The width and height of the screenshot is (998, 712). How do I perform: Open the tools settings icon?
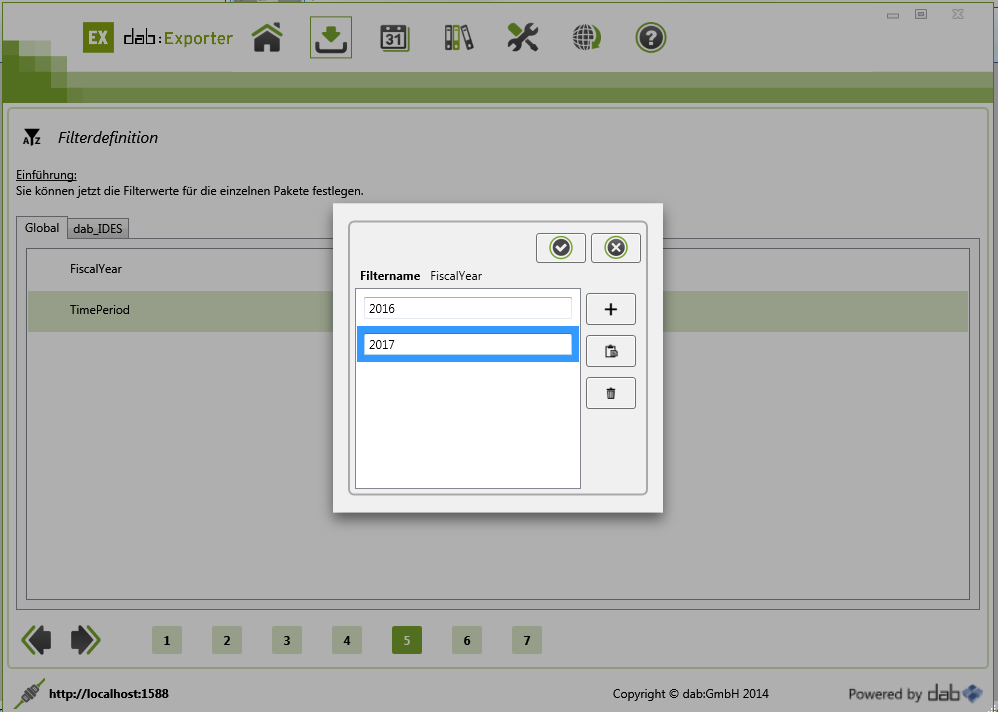coord(523,38)
